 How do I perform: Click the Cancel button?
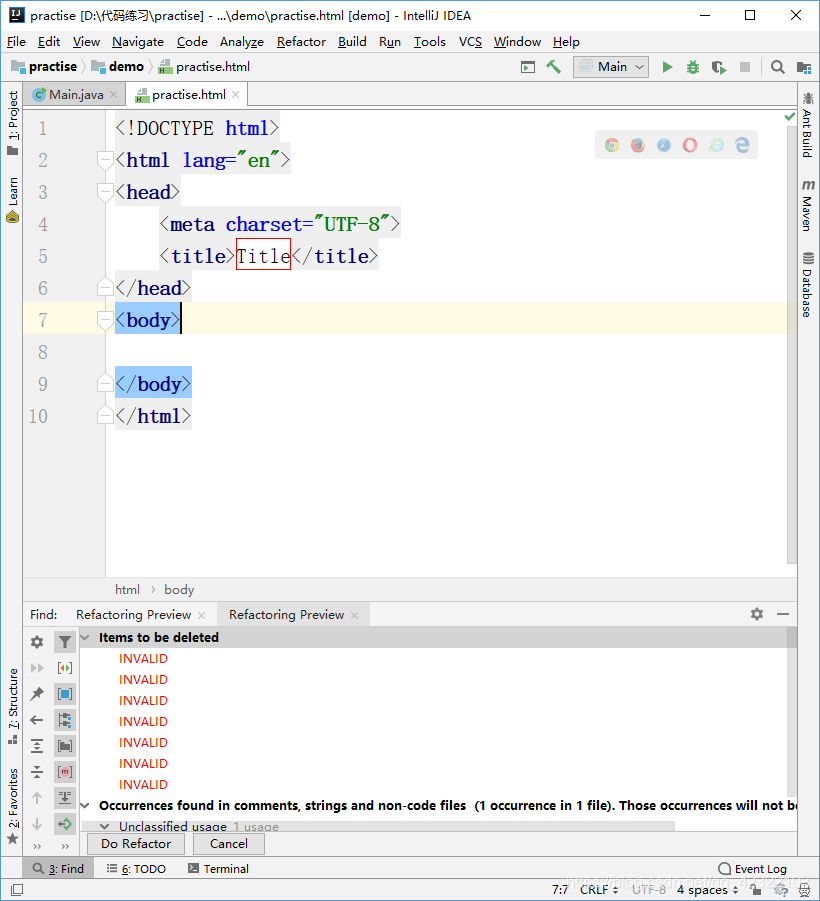coord(229,844)
